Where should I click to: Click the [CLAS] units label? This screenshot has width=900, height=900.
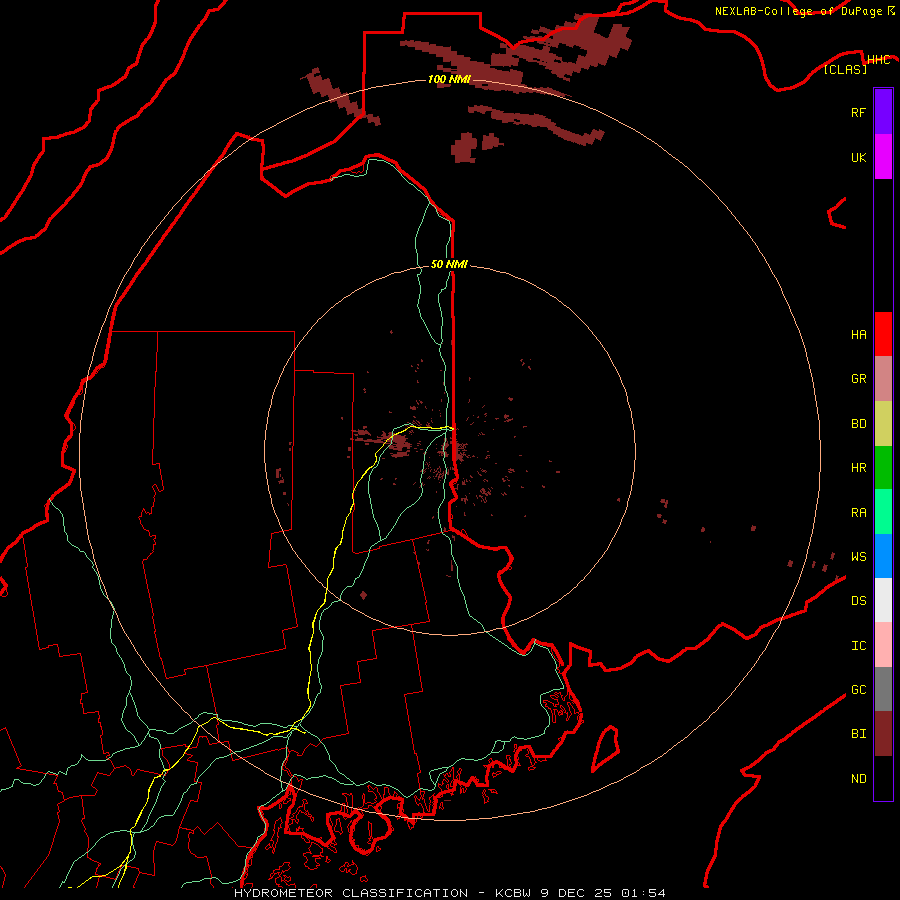(845, 70)
